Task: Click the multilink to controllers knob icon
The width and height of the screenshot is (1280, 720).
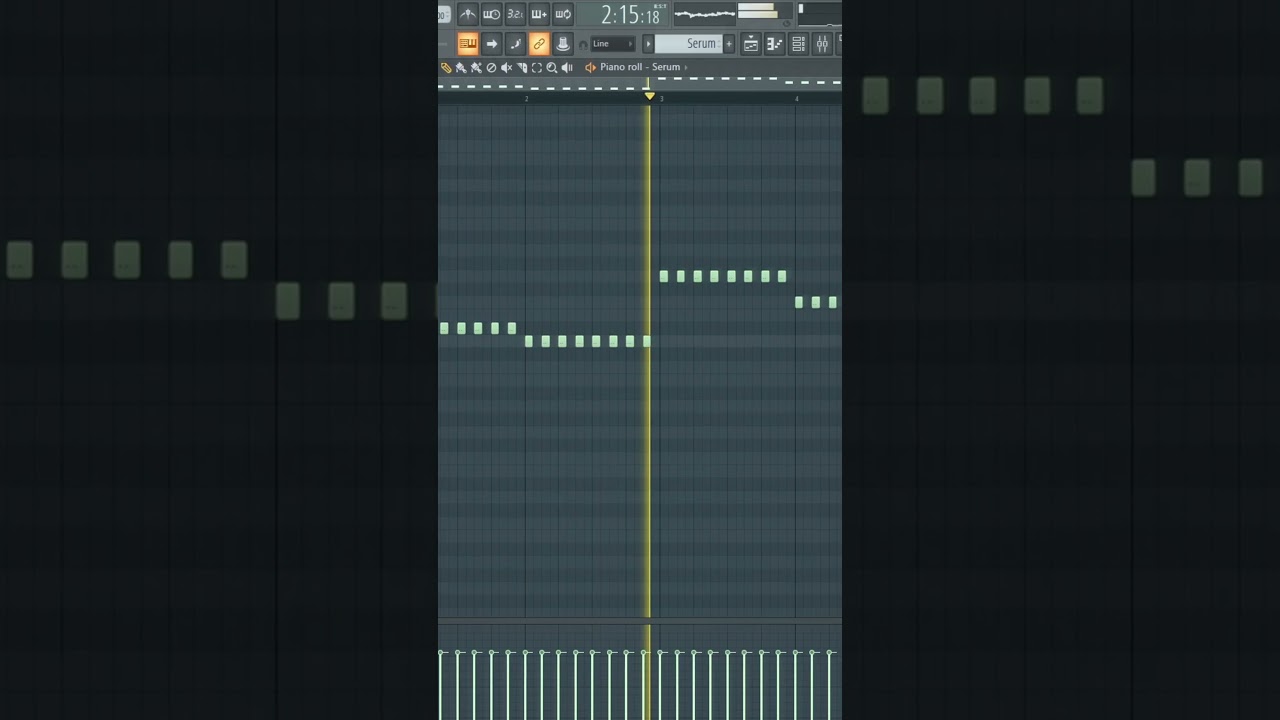Action: click(x=563, y=43)
